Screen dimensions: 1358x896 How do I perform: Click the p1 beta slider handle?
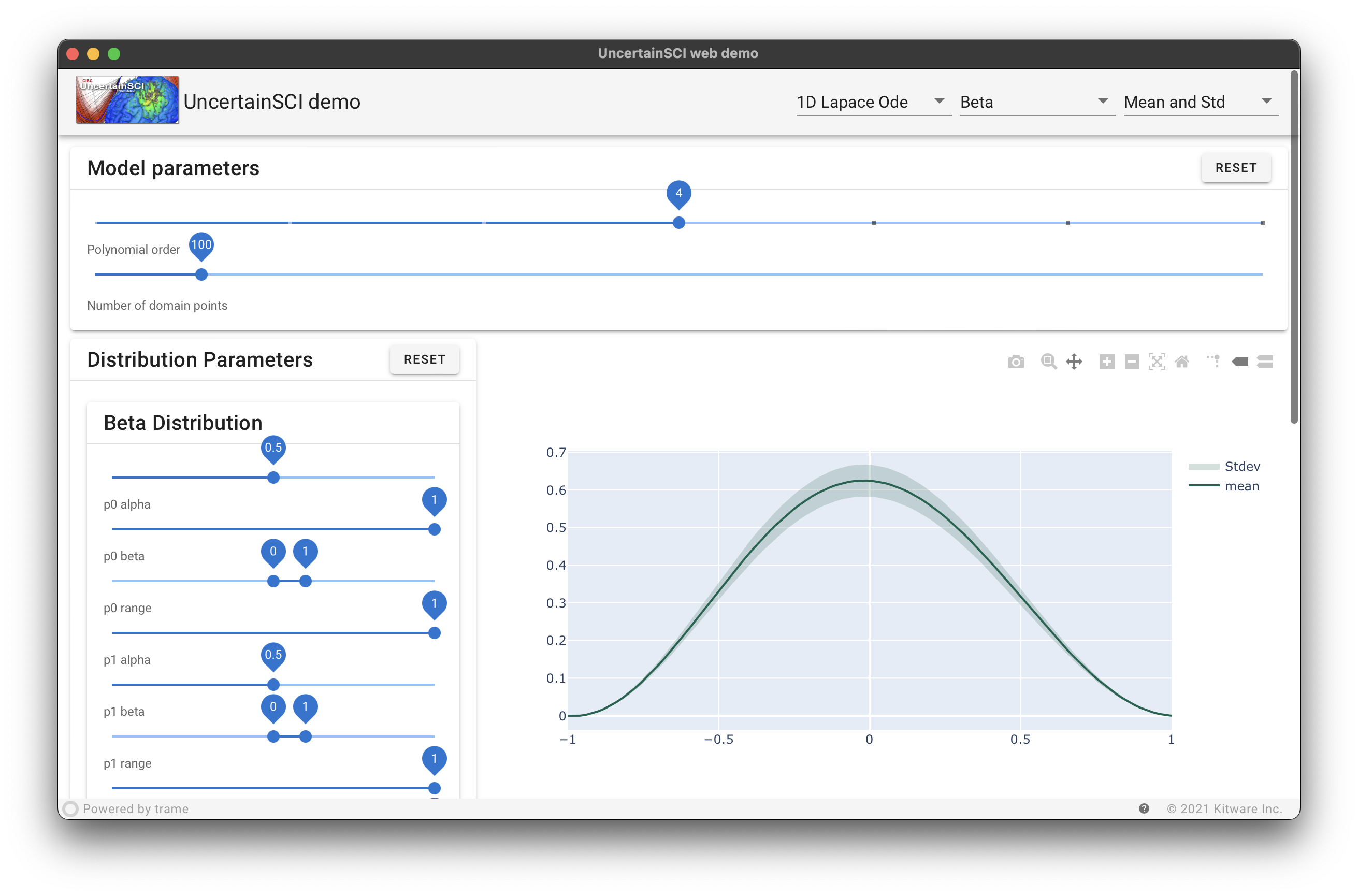click(x=273, y=685)
